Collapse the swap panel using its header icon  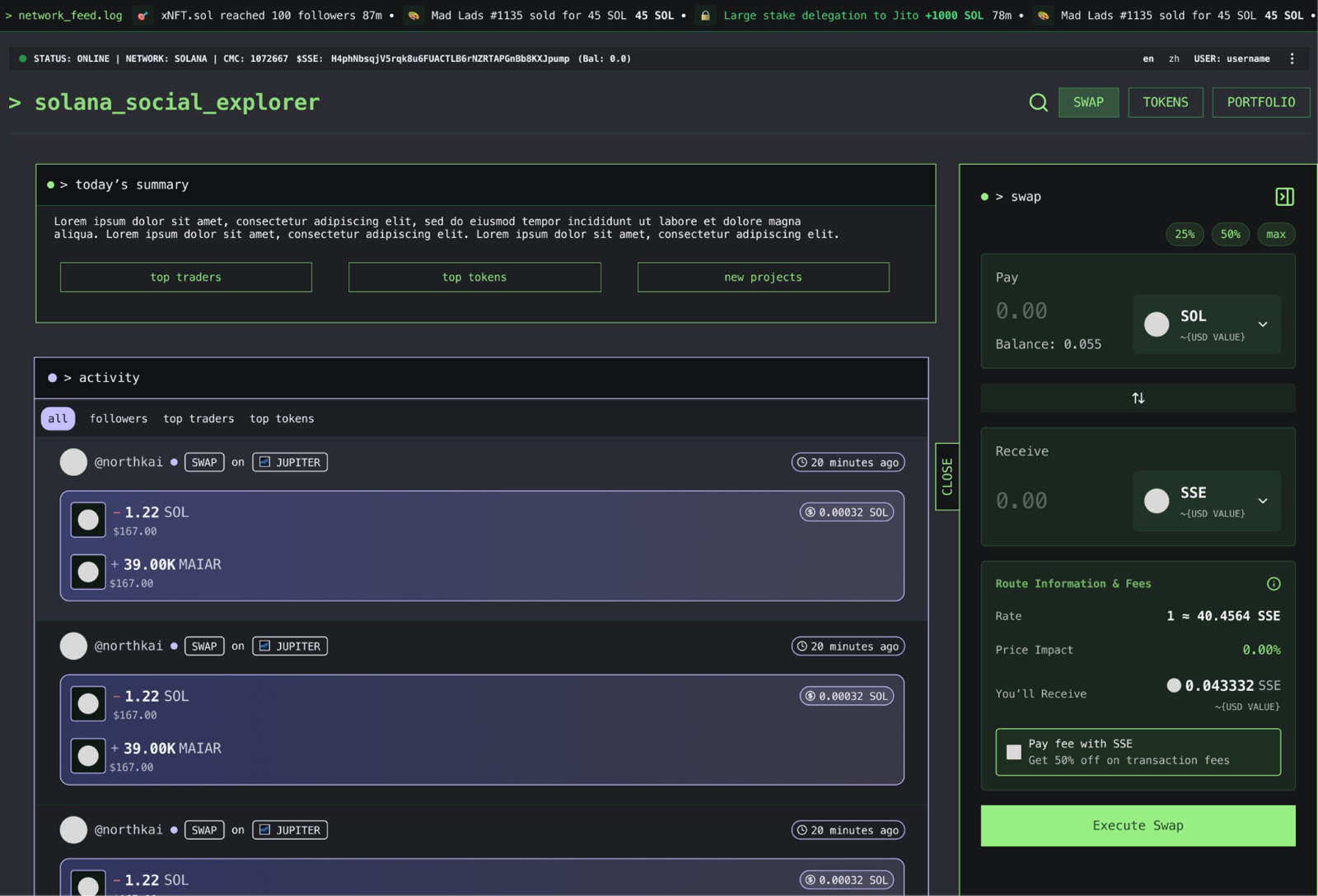coord(1284,197)
